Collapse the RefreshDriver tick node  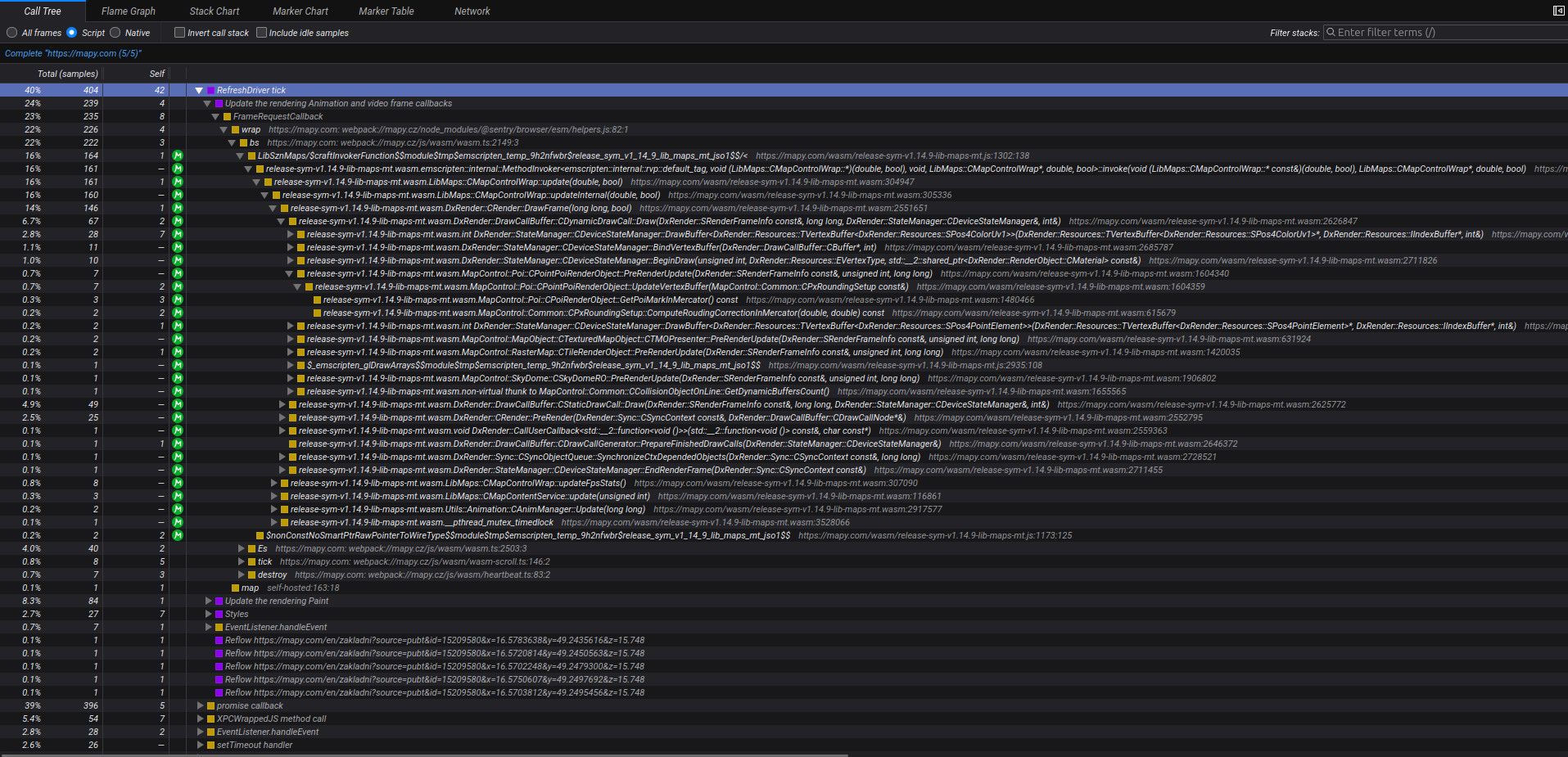coord(199,90)
